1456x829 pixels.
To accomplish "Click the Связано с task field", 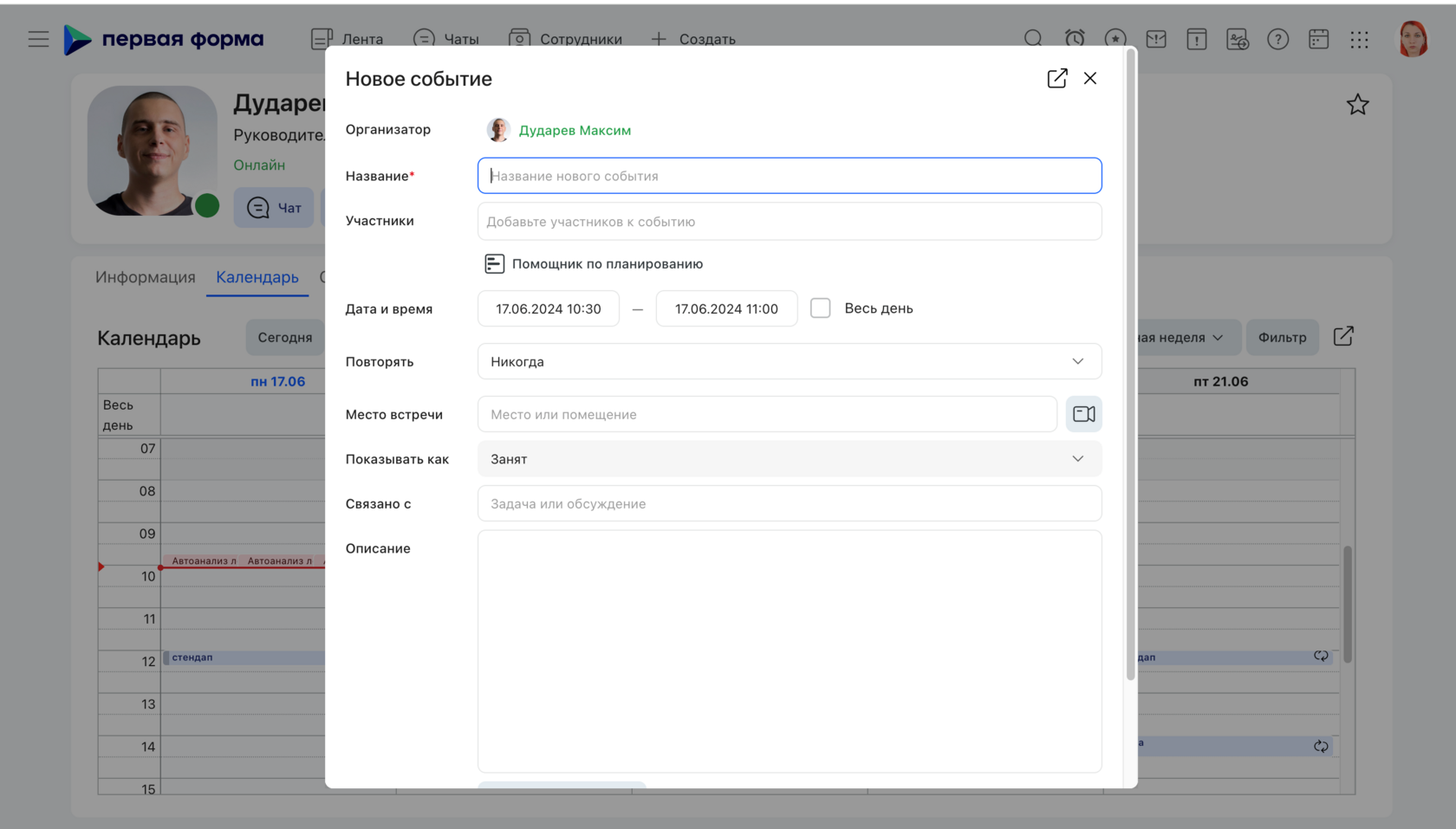I will [790, 503].
